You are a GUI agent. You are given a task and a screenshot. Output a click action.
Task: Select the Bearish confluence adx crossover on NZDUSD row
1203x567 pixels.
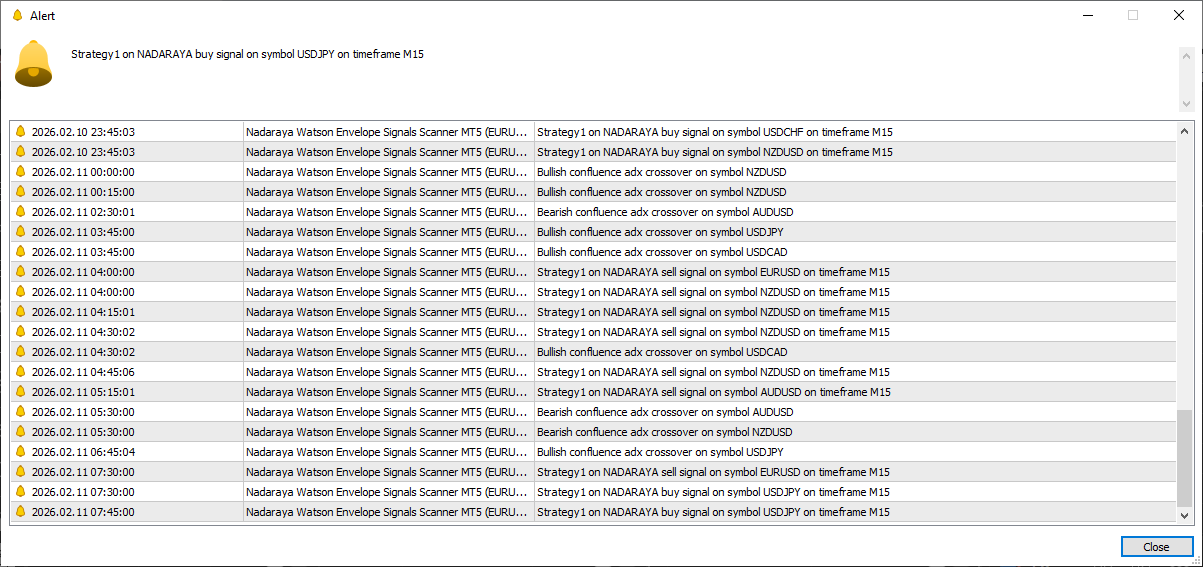pyautogui.click(x=664, y=432)
